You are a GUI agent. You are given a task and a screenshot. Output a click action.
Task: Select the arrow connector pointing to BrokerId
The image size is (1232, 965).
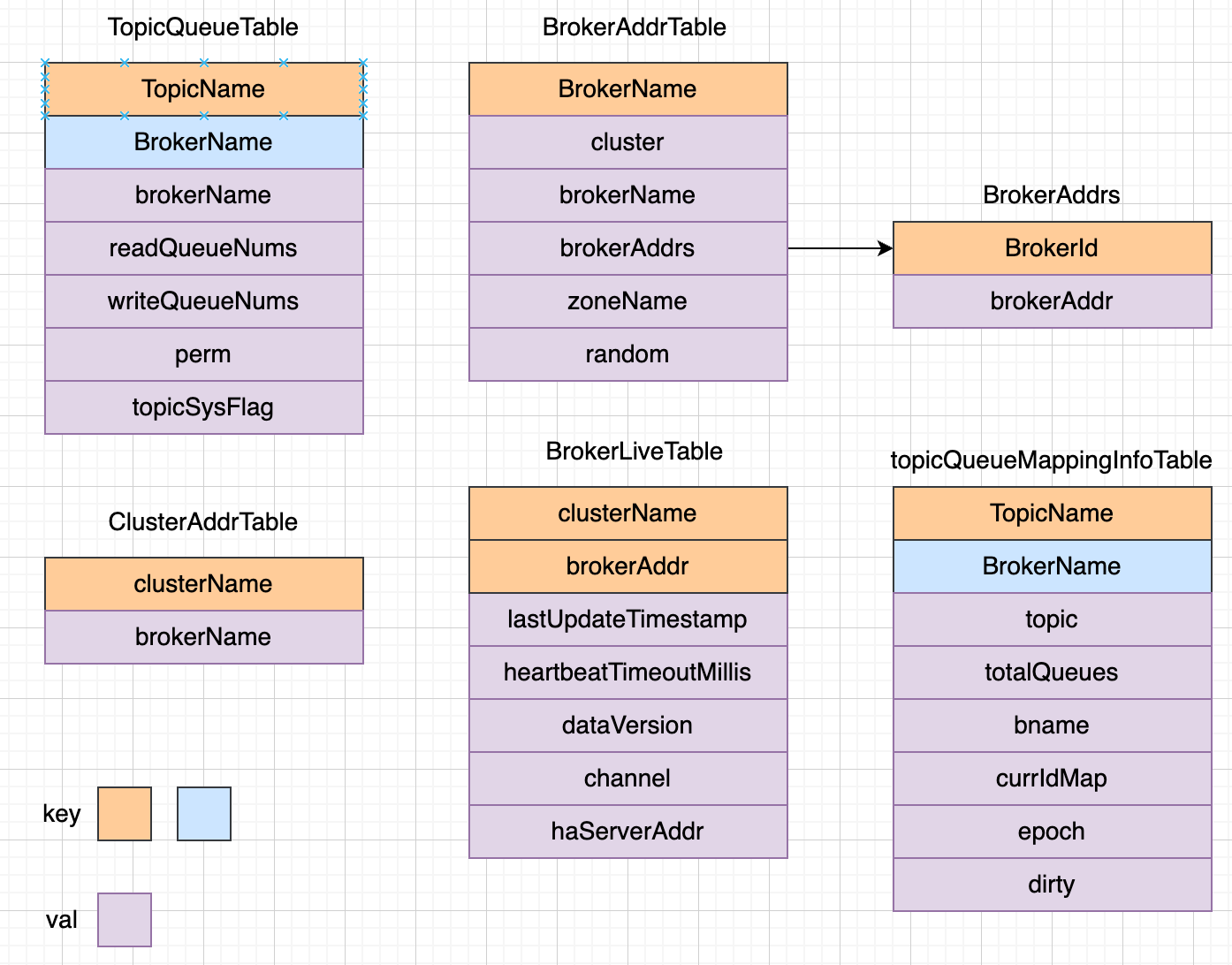[840, 248]
